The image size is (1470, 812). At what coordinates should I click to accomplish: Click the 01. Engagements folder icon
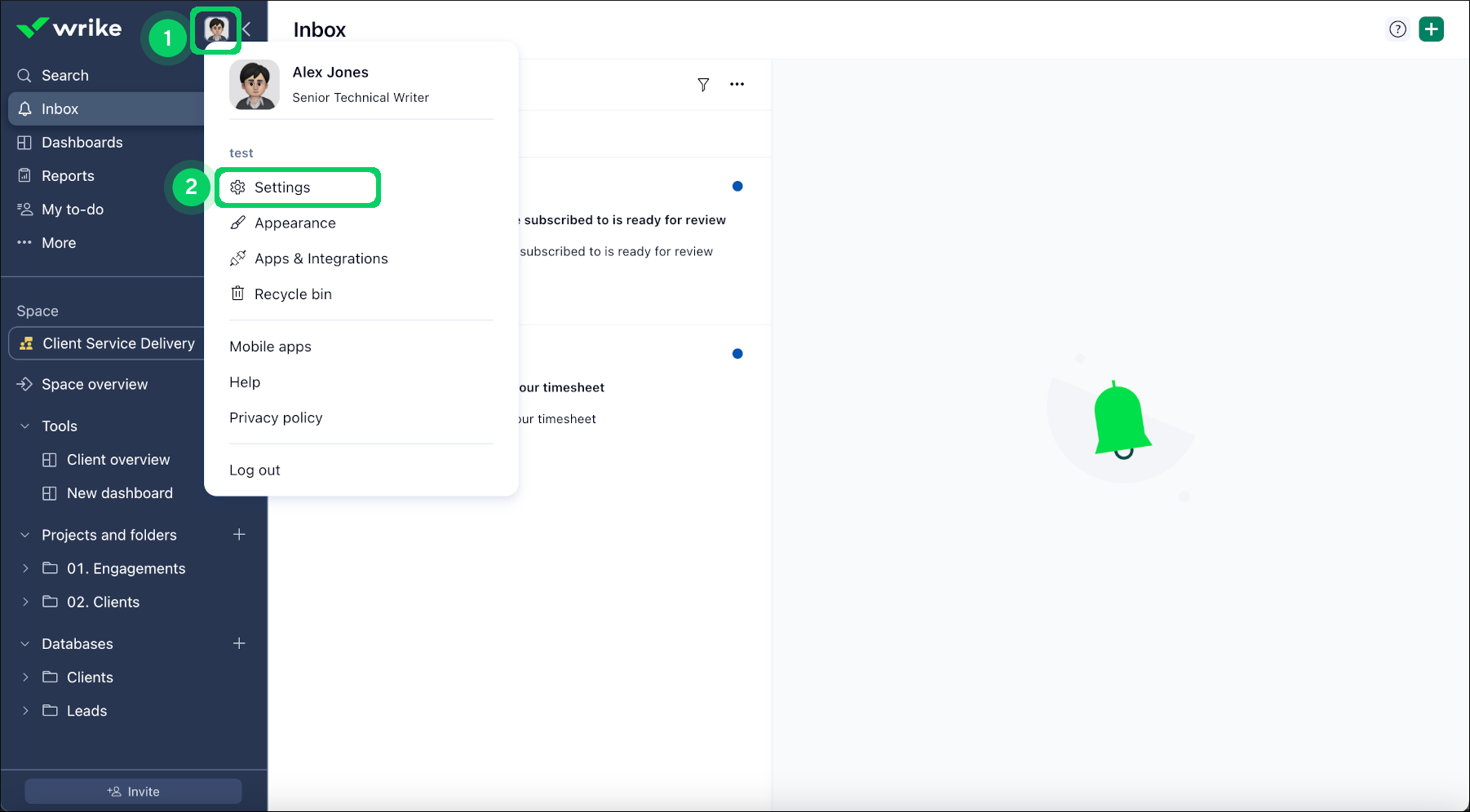point(50,568)
